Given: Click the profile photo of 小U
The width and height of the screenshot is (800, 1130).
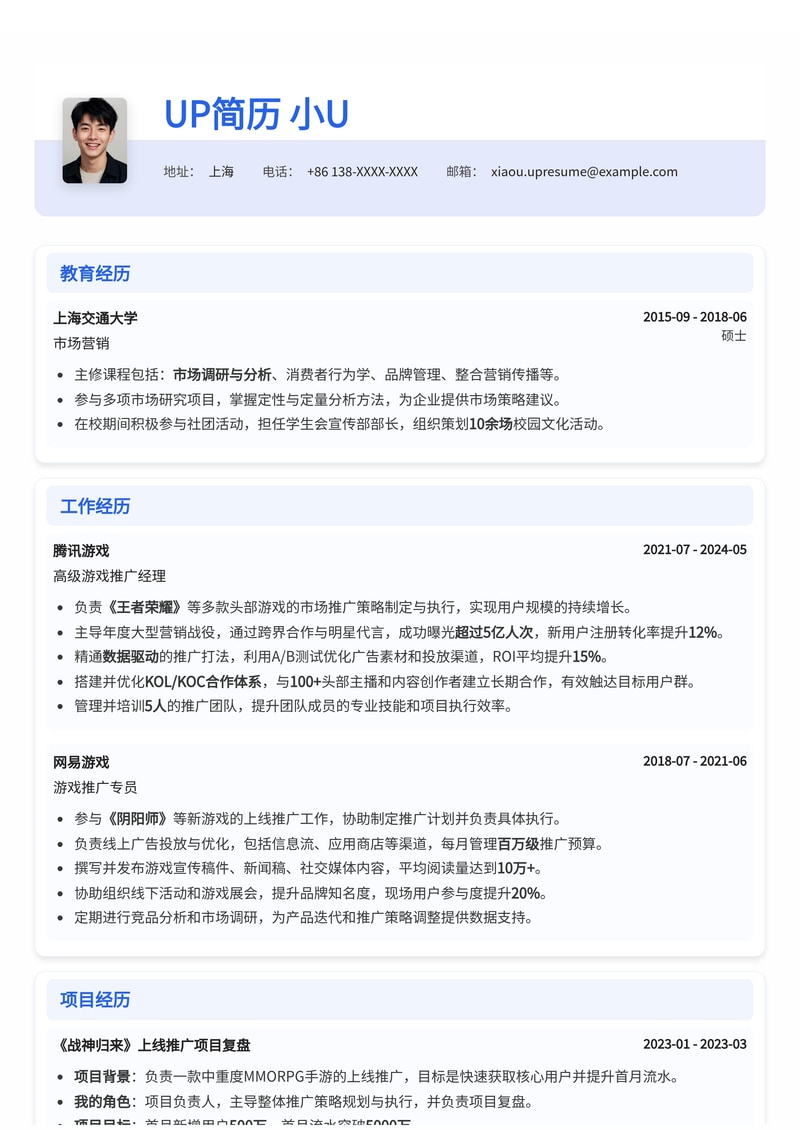Looking at the screenshot, I should pos(95,139).
